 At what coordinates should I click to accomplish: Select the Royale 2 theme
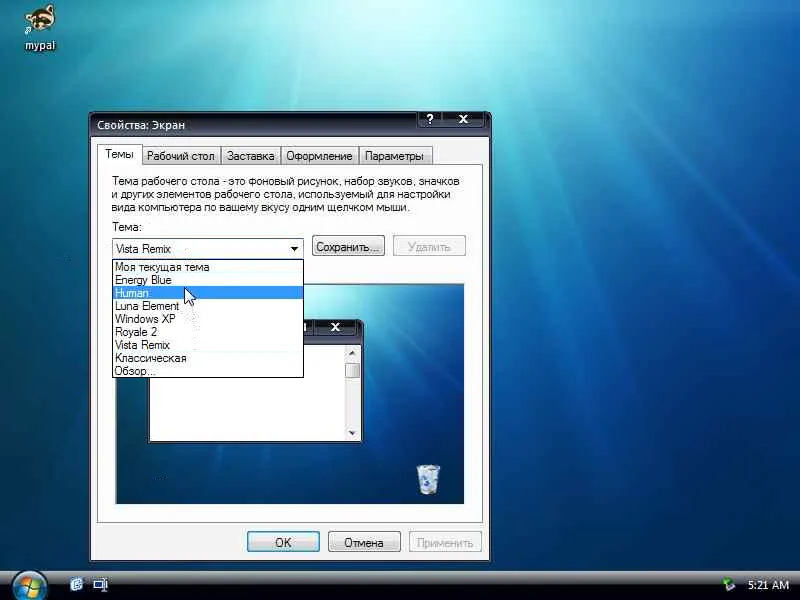tap(208, 332)
